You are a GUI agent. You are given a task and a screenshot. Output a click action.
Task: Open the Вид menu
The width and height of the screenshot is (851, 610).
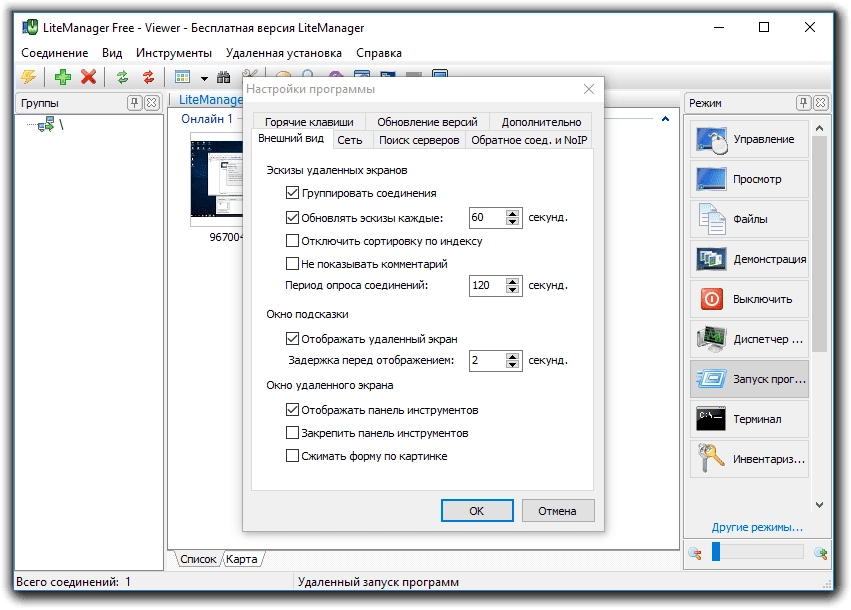tap(112, 53)
